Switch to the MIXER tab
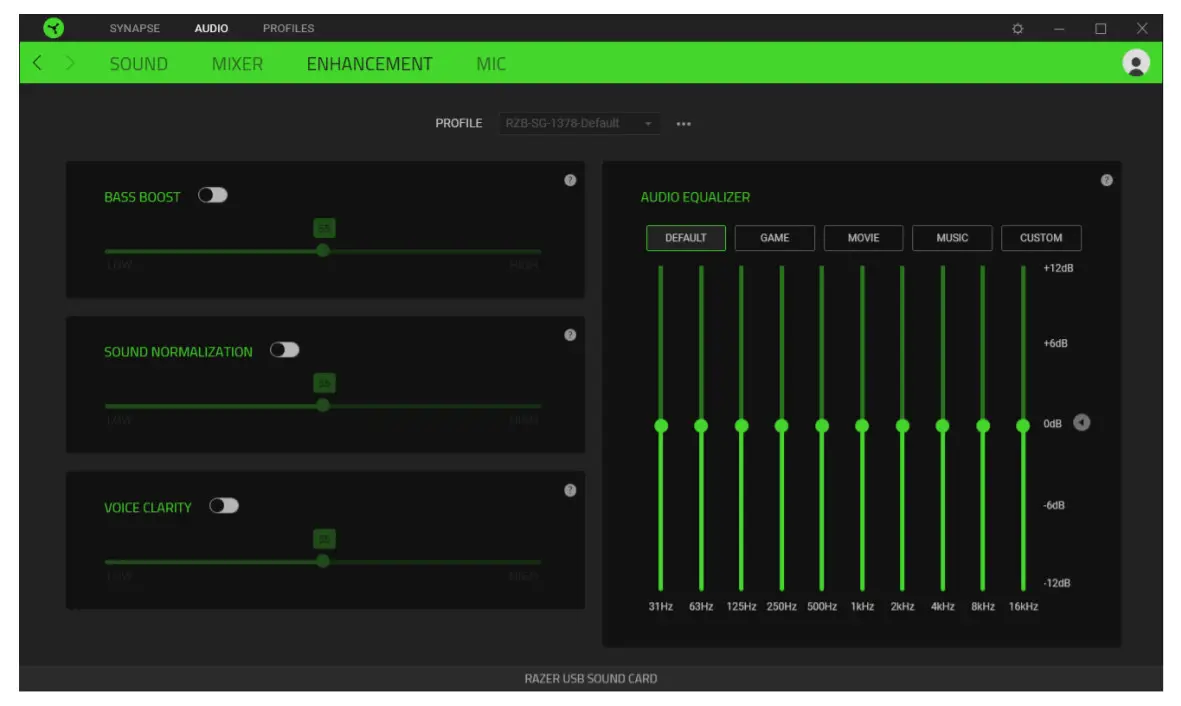This screenshot has height=706, width=1181. pyautogui.click(x=237, y=63)
